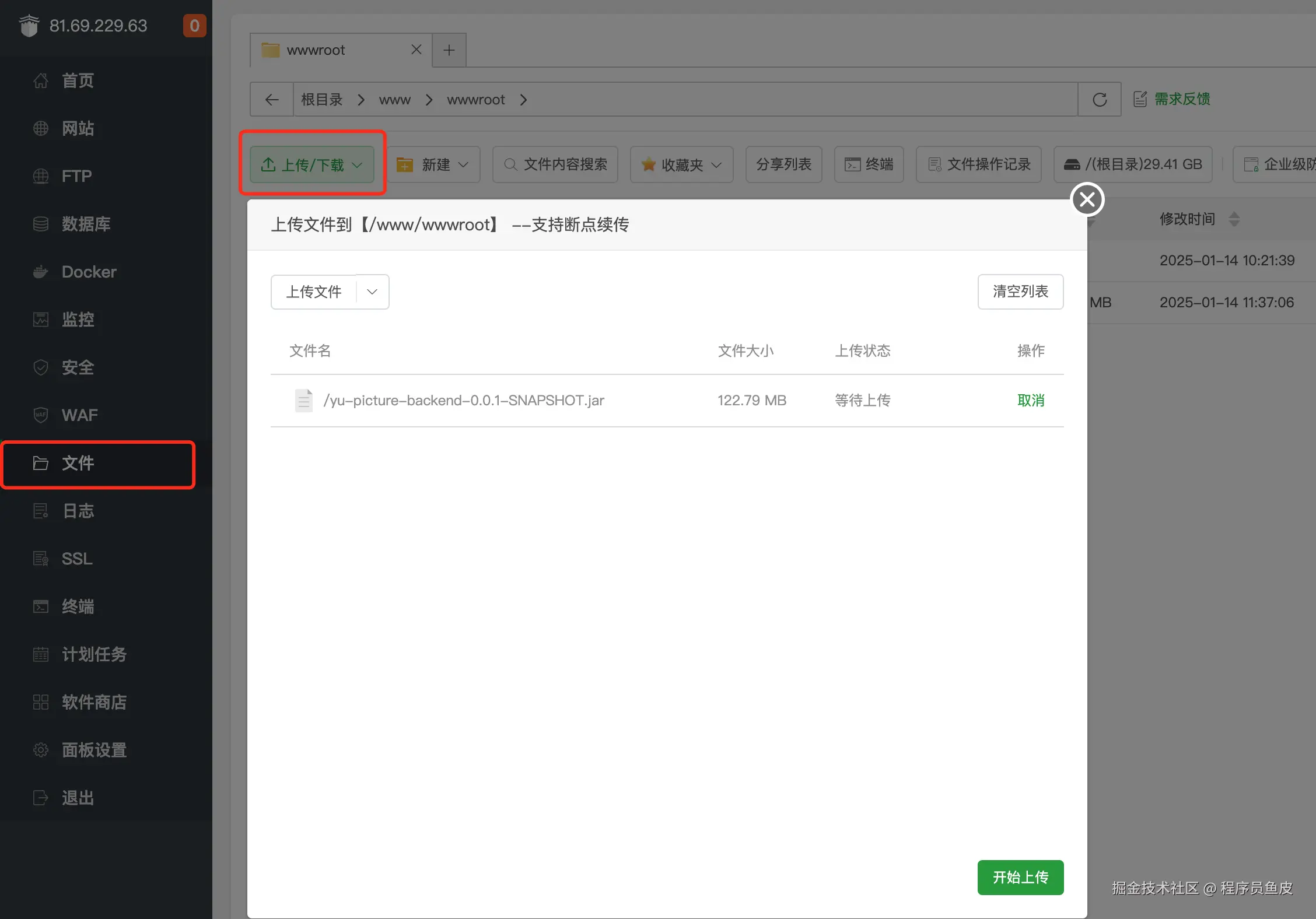Cancel the jar file upload
Image resolution: width=1316 pixels, height=919 pixels.
[1031, 401]
